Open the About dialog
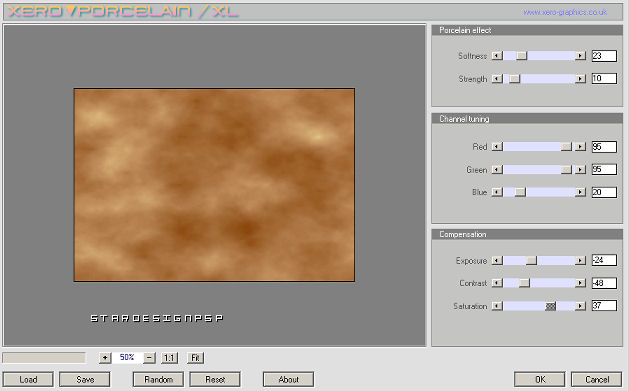629x391 pixels. tap(288, 379)
